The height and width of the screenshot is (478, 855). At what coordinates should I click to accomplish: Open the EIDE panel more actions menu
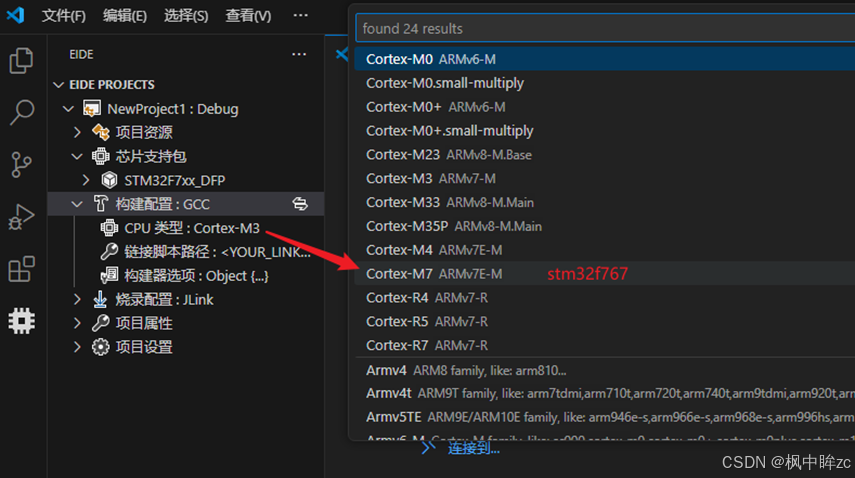(x=299, y=54)
